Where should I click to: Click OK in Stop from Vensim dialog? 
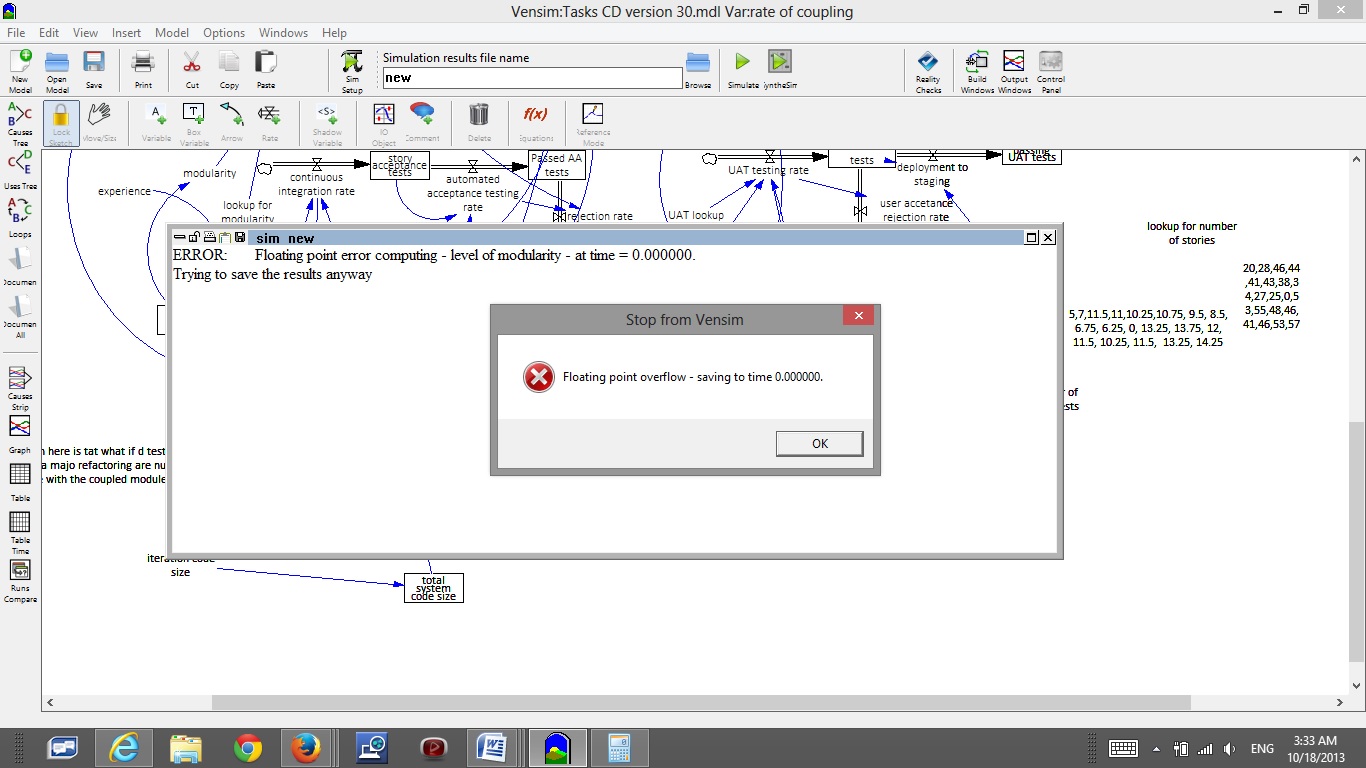pos(819,443)
